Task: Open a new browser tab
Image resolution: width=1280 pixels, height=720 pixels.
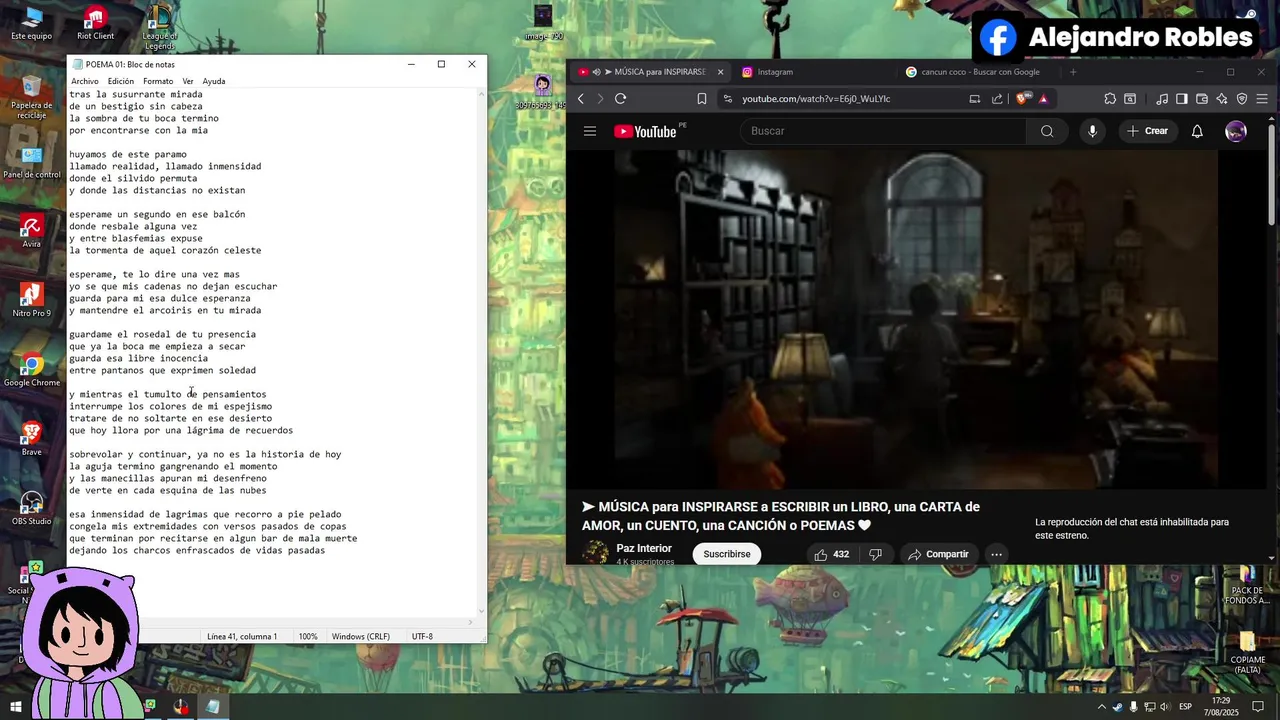Action: coord(1073,72)
